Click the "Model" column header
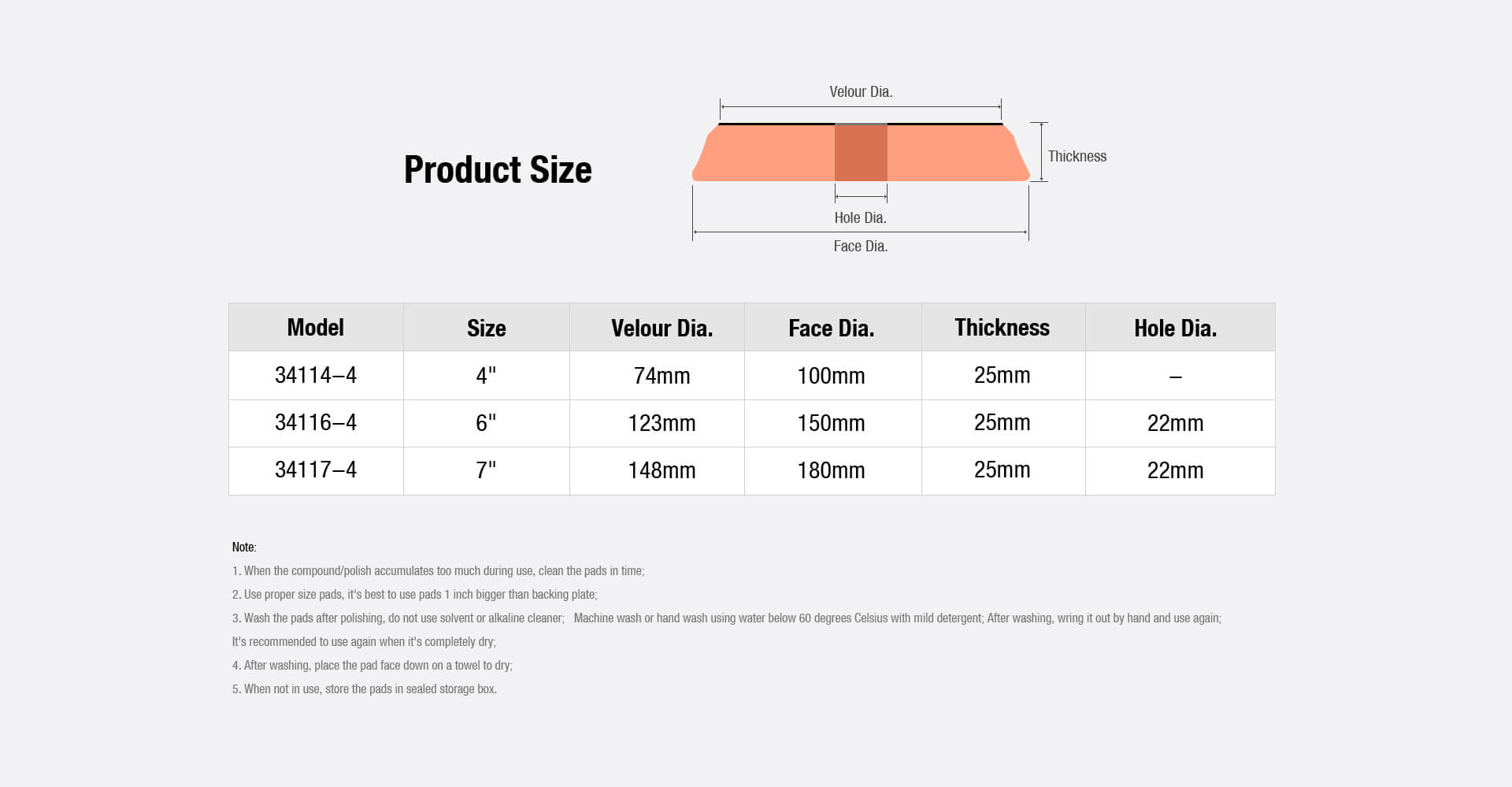Viewport: 1512px width, 787px height. [x=315, y=328]
